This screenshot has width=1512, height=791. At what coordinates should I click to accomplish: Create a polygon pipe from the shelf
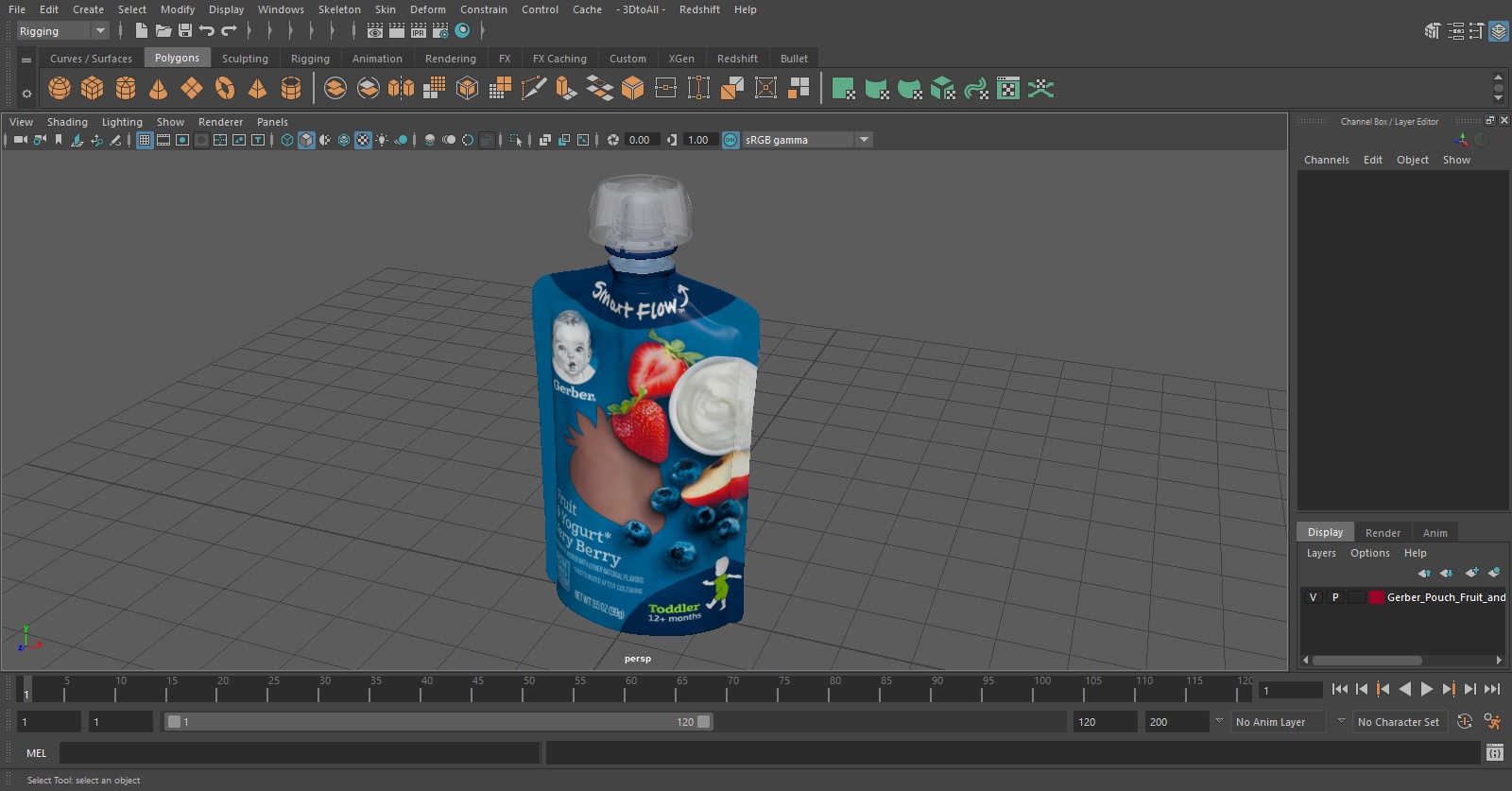(x=291, y=89)
